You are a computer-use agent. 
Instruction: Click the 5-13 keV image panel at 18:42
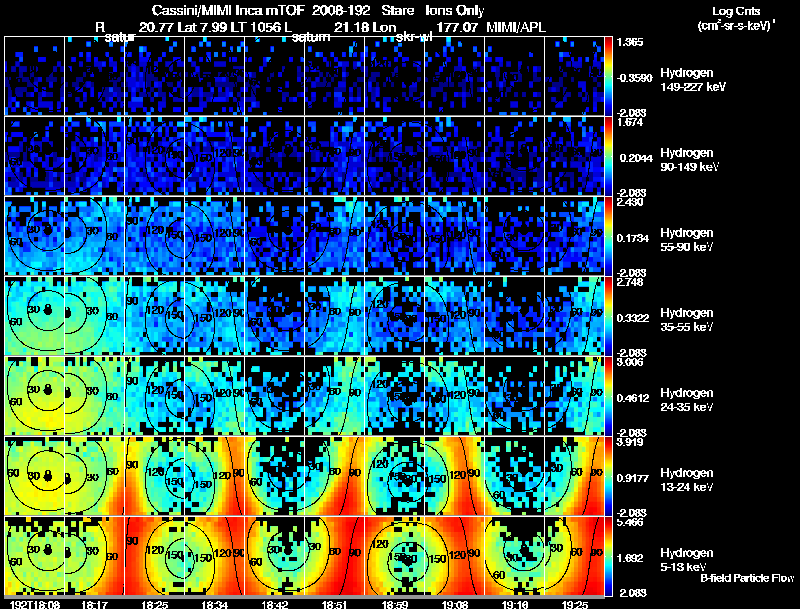274,556
